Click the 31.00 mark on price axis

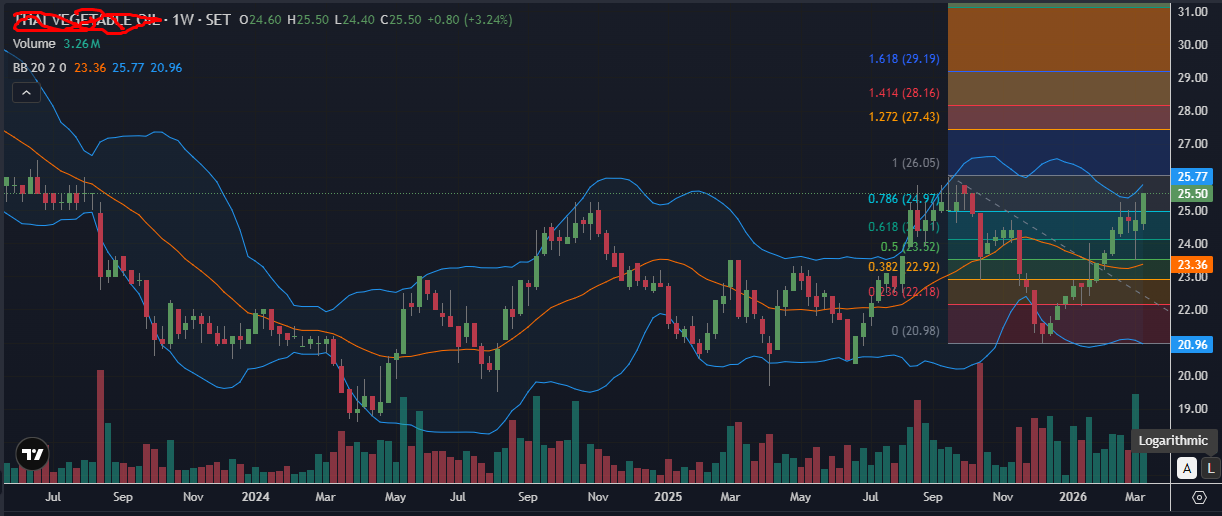[x=1194, y=12]
